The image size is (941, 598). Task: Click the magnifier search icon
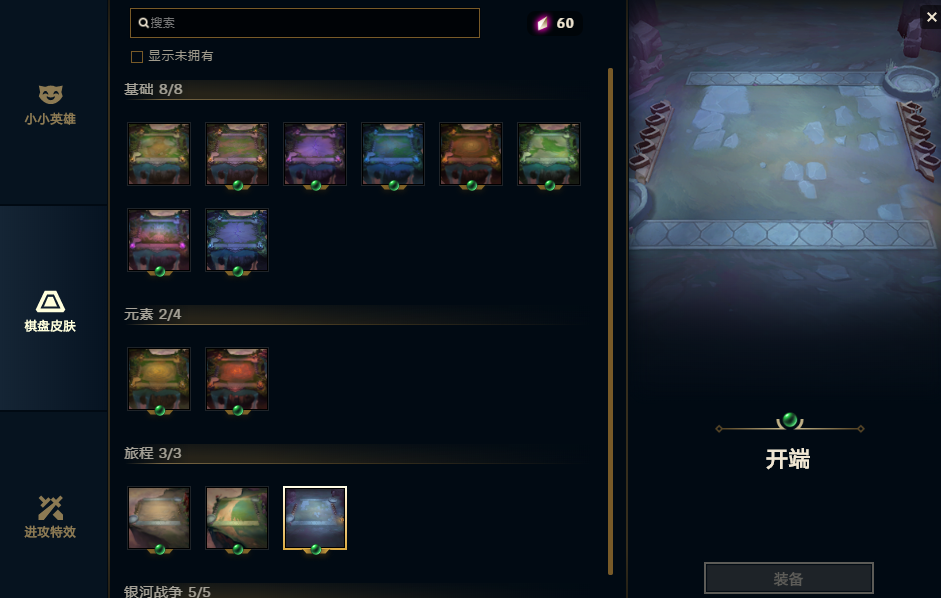pos(143,23)
